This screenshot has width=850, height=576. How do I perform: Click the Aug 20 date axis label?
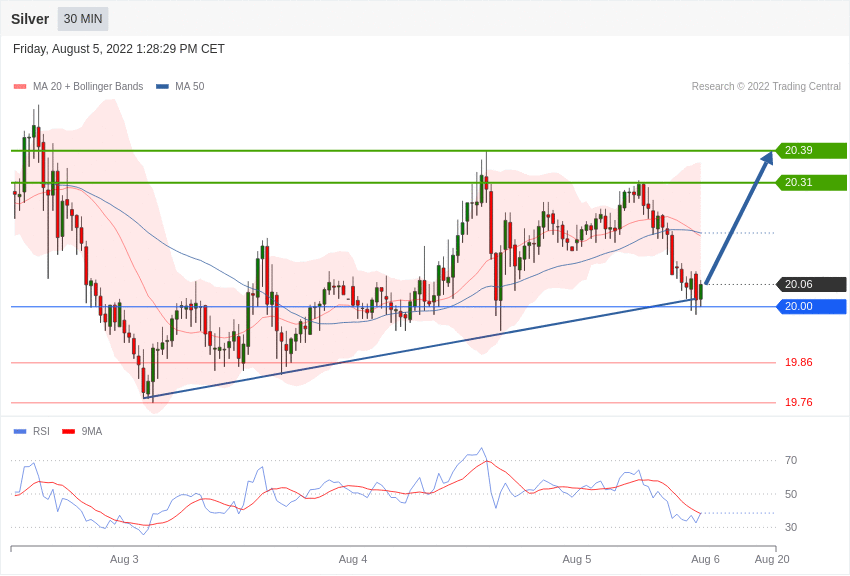coord(772,559)
